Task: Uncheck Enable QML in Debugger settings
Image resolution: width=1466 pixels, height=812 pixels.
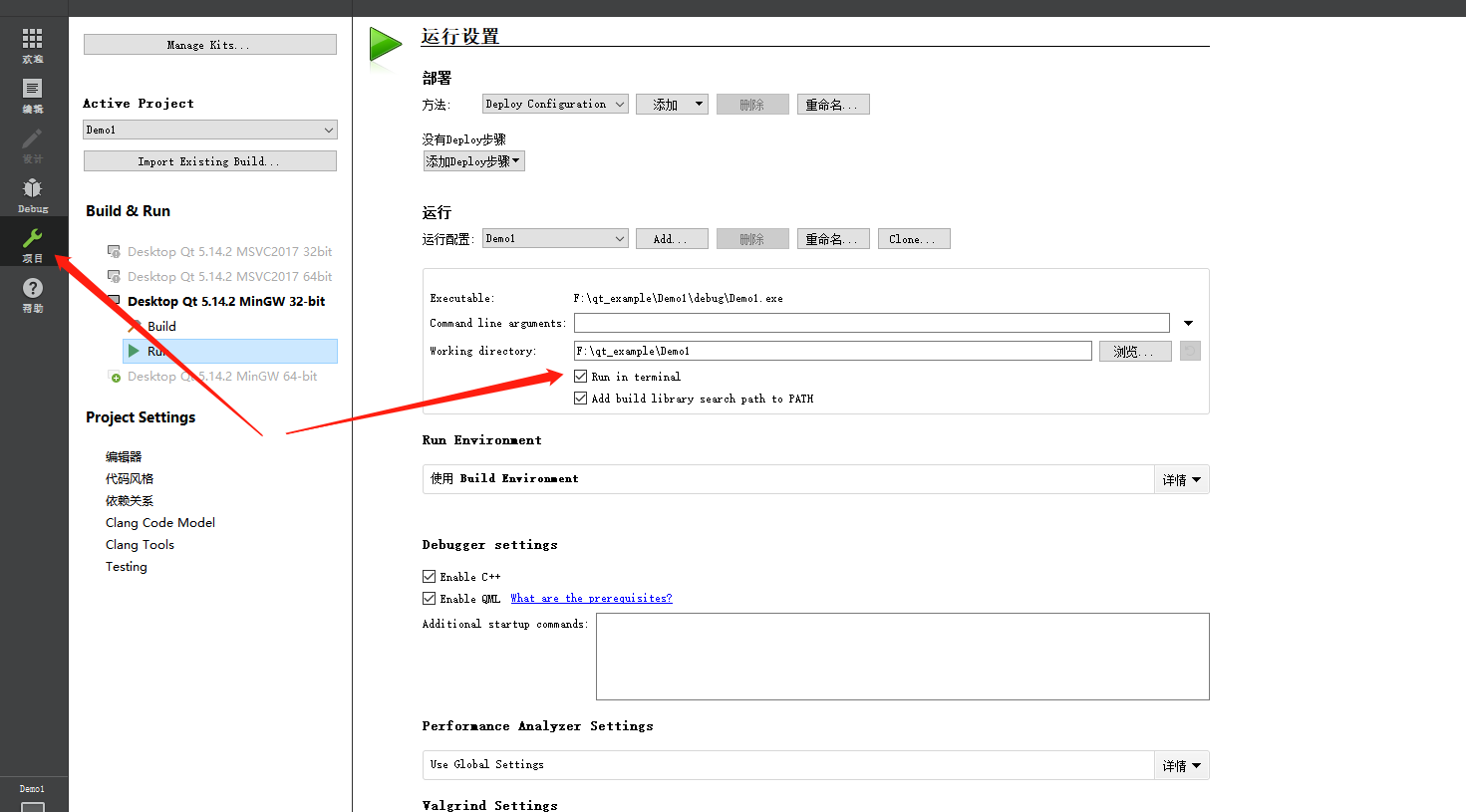Action: [429, 598]
